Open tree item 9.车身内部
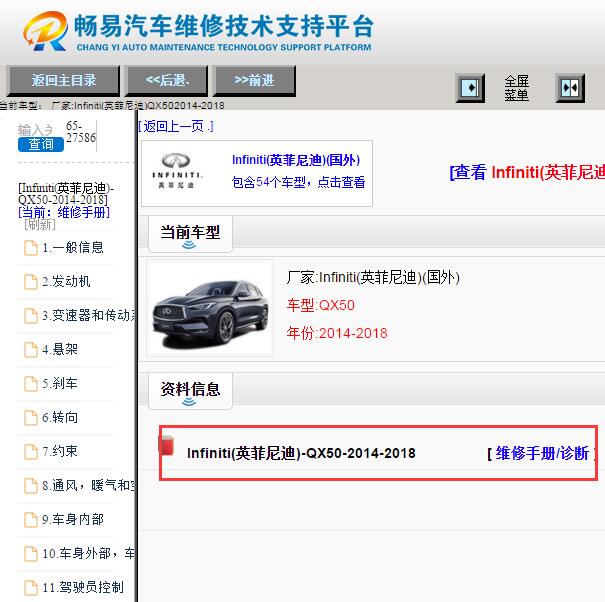605x602 pixels. (73, 519)
